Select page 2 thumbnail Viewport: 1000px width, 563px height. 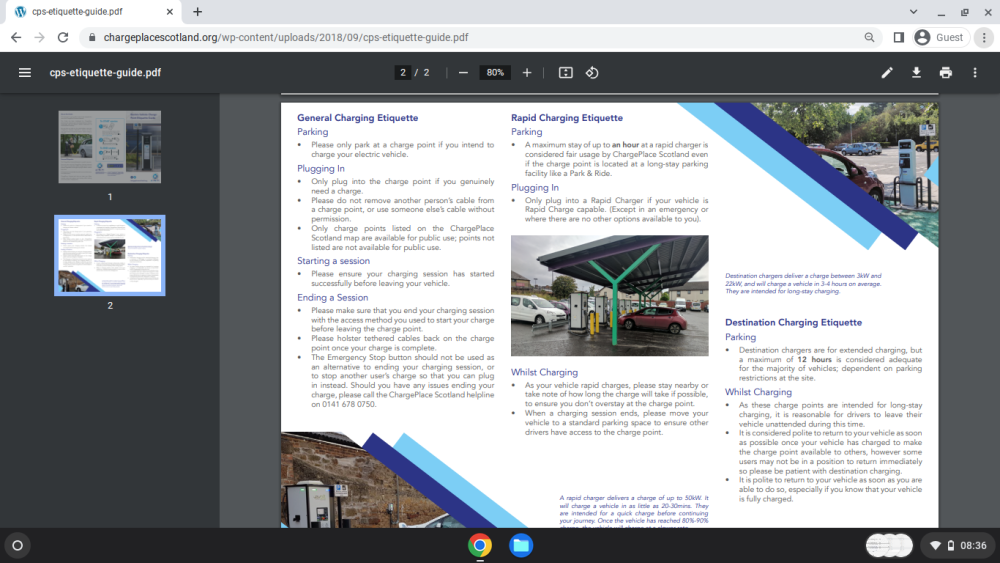pyautogui.click(x=110, y=256)
